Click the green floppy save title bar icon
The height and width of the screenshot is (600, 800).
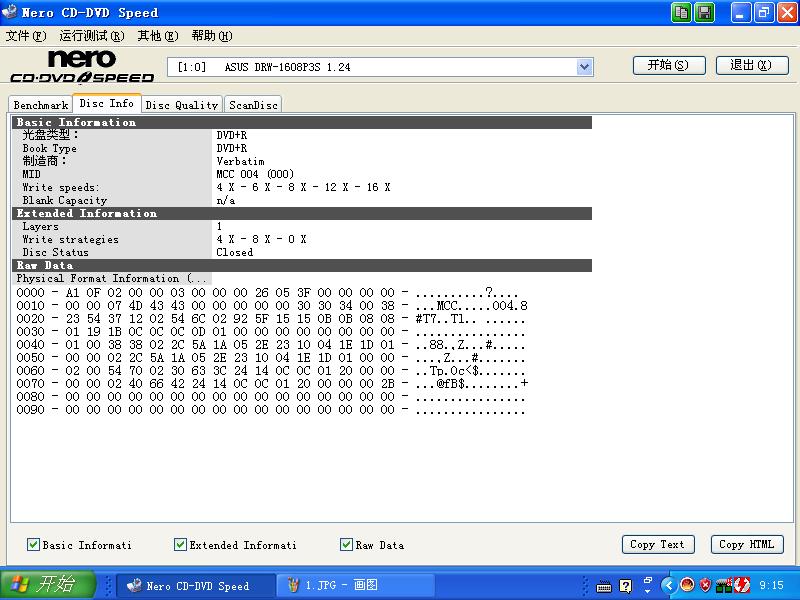point(705,13)
